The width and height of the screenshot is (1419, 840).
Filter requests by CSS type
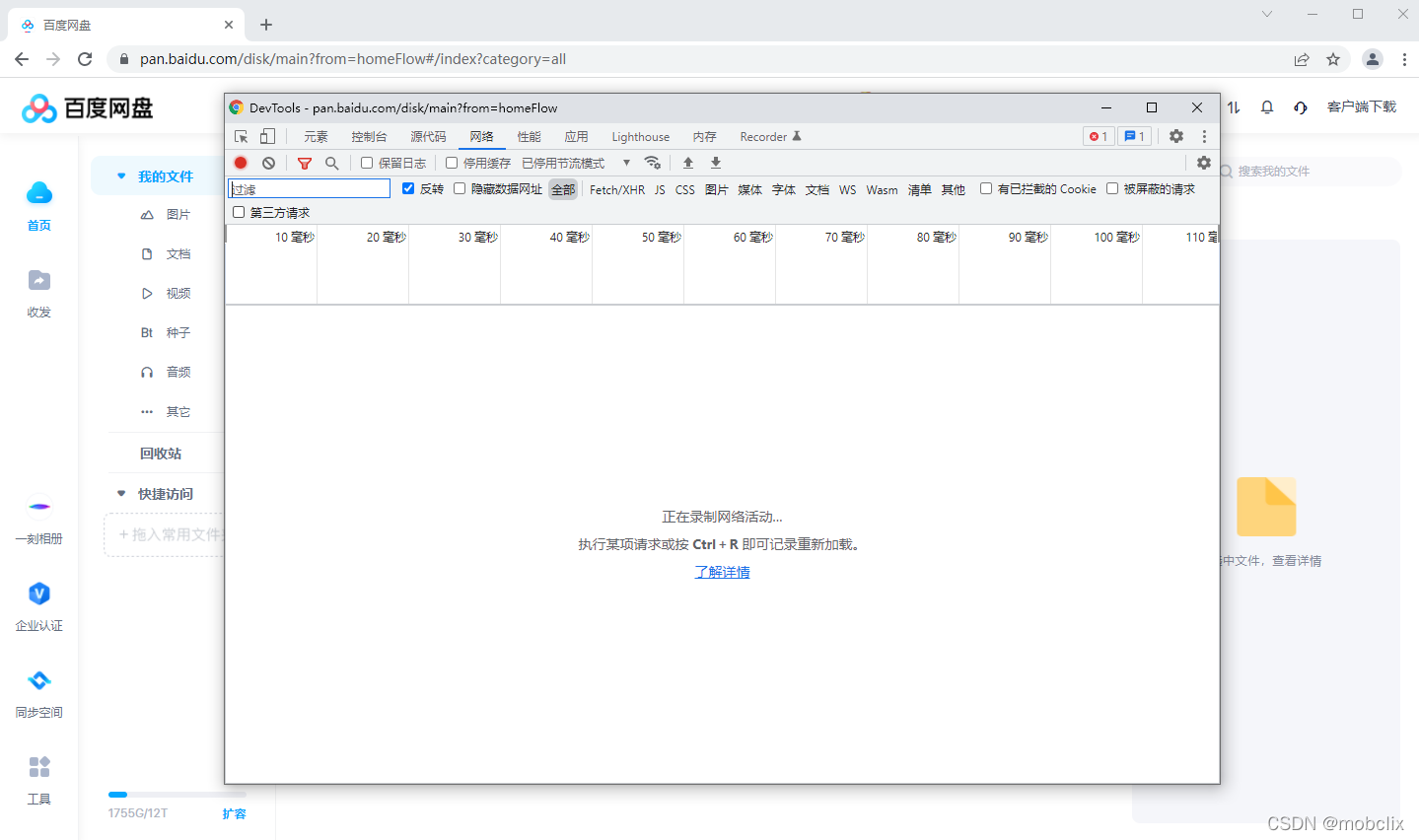coord(685,189)
